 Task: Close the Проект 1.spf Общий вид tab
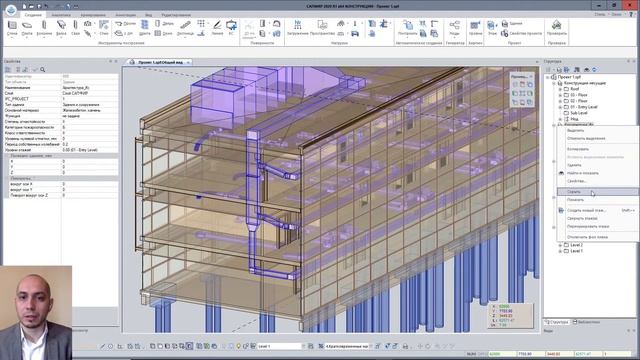[188, 62]
